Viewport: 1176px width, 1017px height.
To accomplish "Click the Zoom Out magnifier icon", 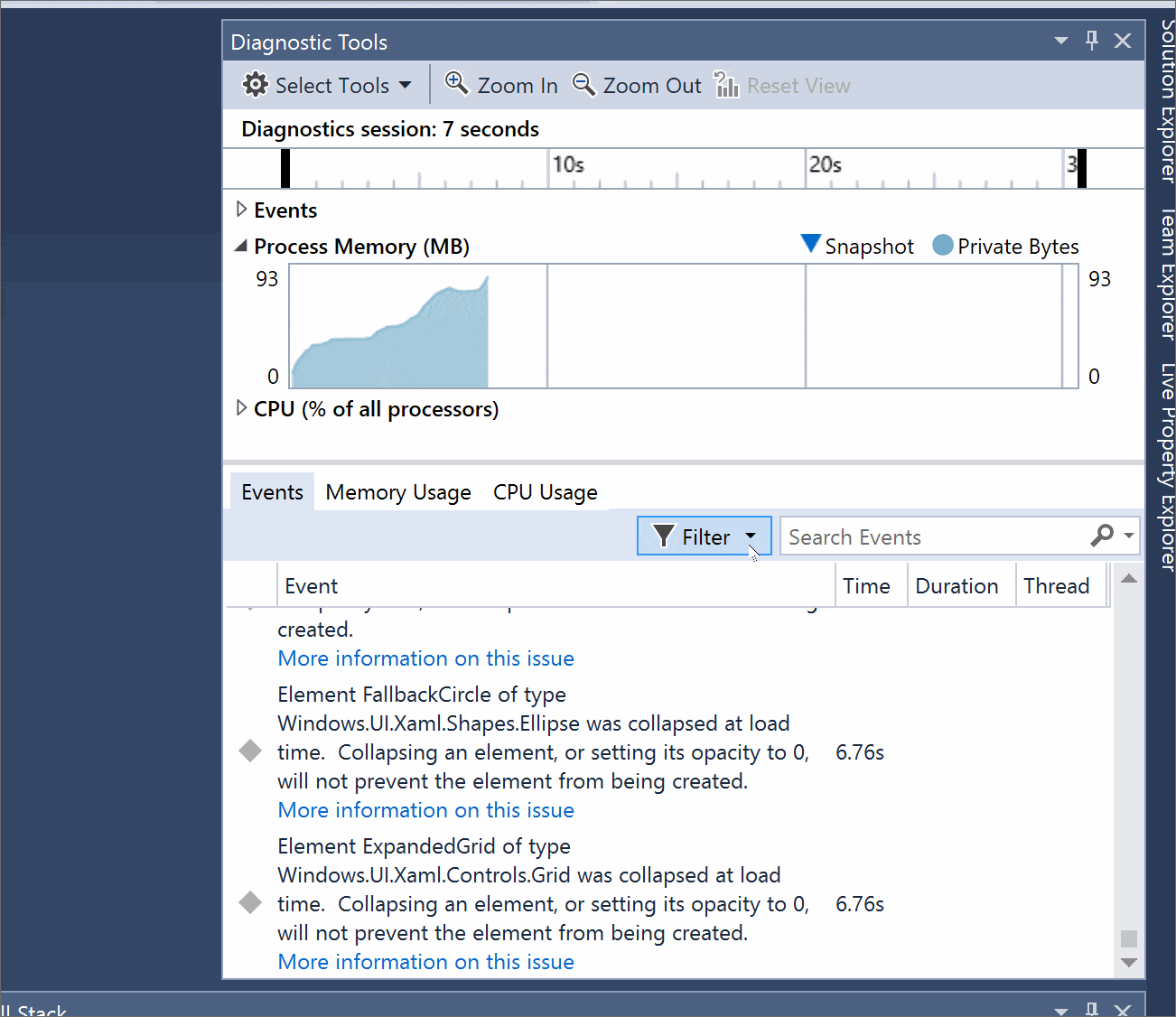I will pyautogui.click(x=584, y=85).
